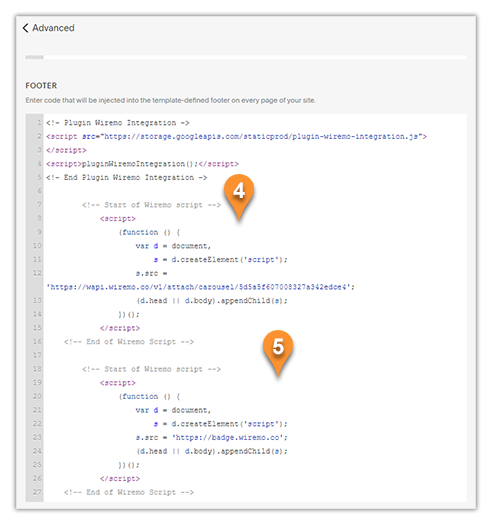This screenshot has width=494, height=525.
Task: Click the footer description text about injected code
Action: 170,100
